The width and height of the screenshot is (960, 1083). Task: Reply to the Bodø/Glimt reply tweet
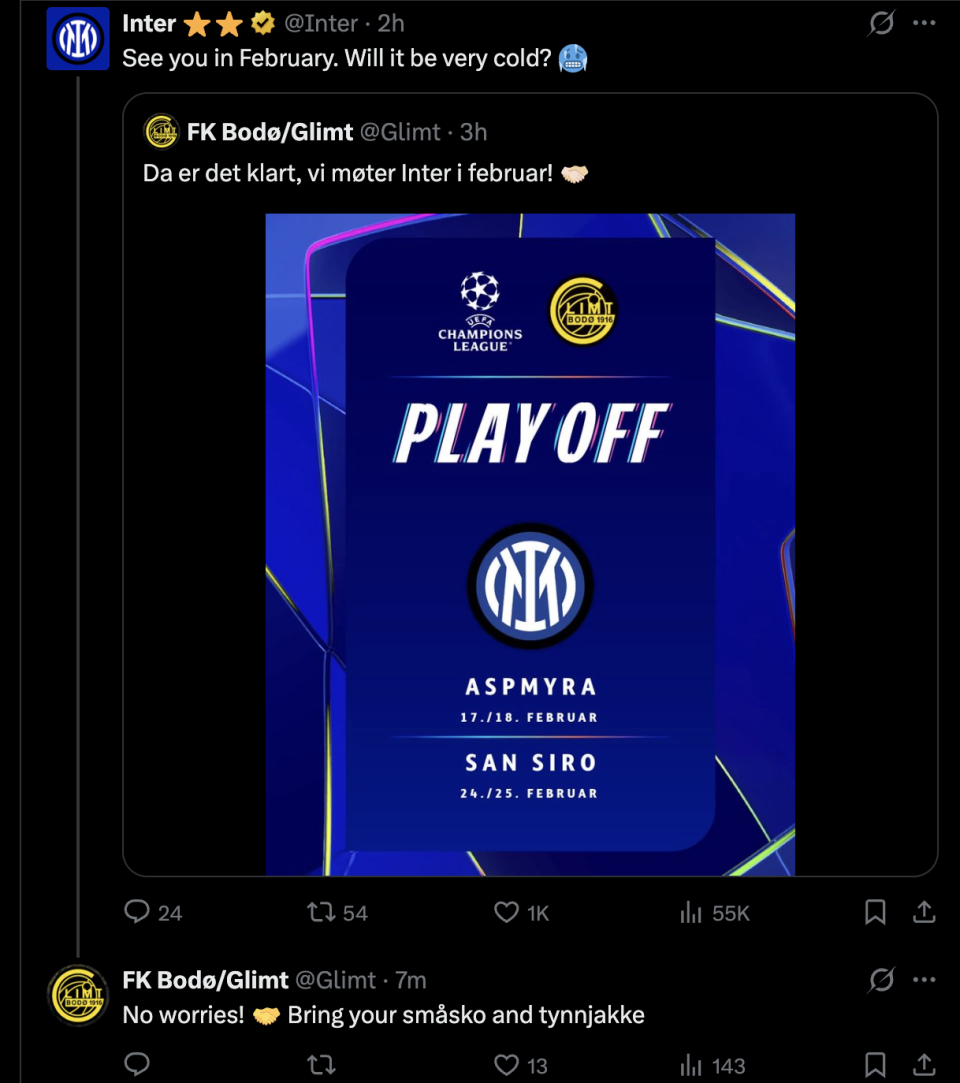[137, 1065]
